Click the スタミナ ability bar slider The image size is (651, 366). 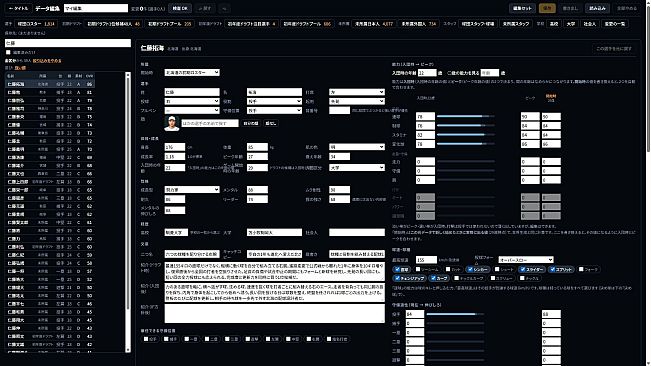pos(465,135)
